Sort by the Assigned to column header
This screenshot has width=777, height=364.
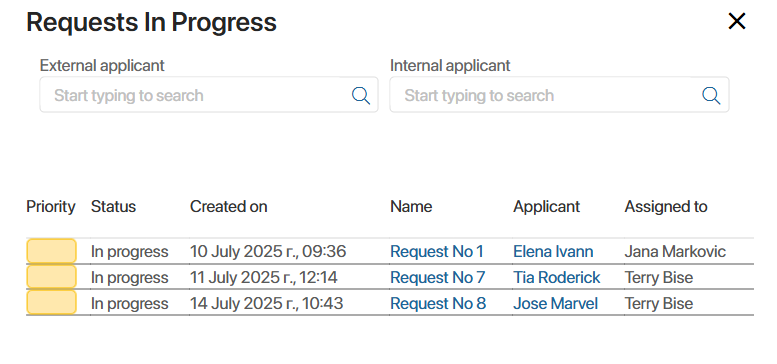[666, 207]
